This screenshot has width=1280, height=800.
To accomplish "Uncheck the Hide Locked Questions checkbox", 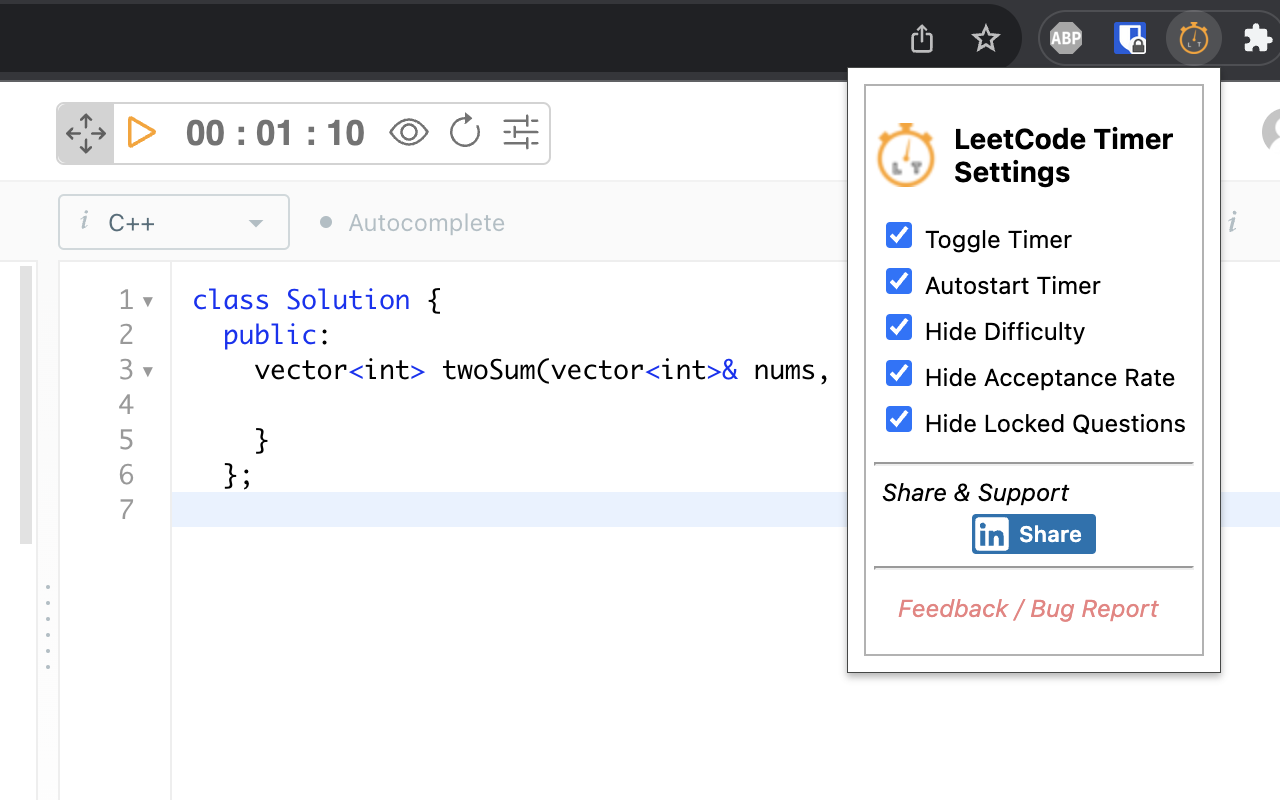I will 899,420.
